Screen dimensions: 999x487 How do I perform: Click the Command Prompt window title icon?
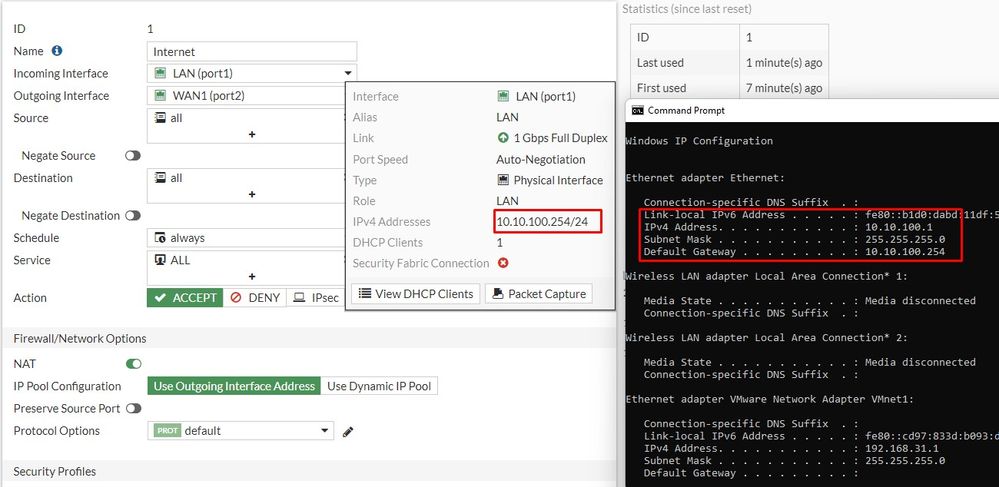(637, 110)
